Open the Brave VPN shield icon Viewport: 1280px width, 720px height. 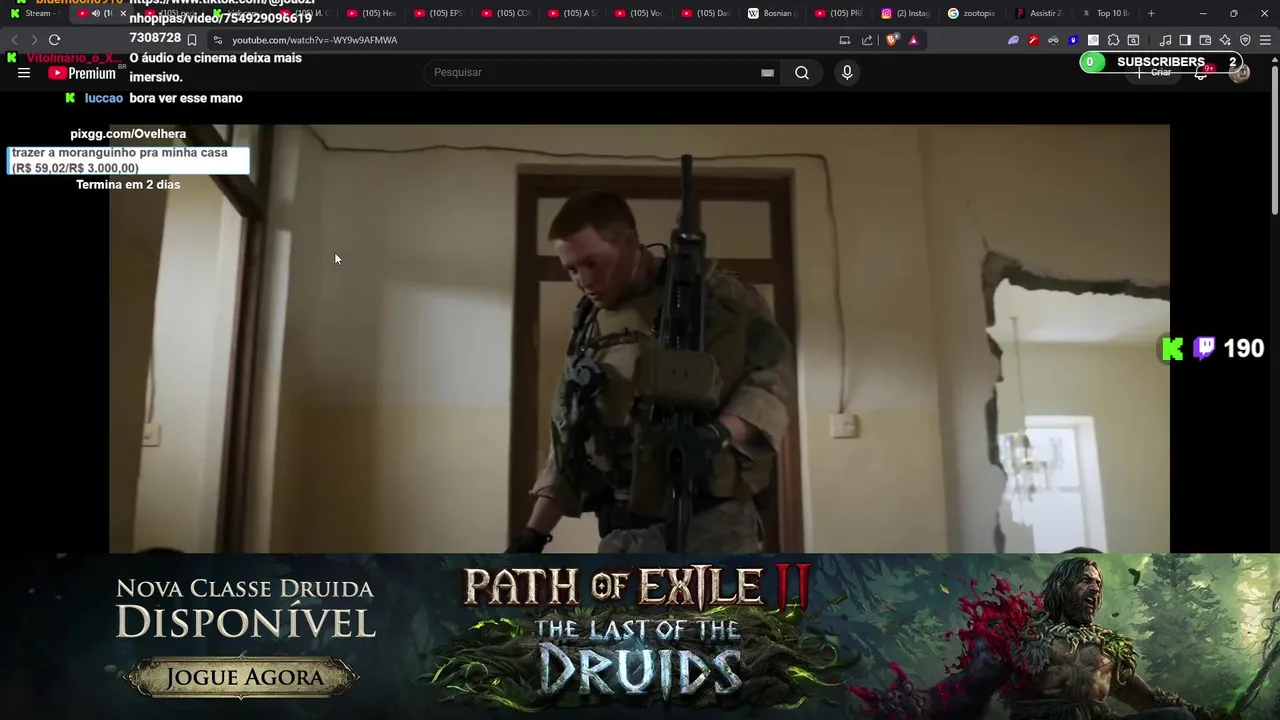tap(1245, 40)
